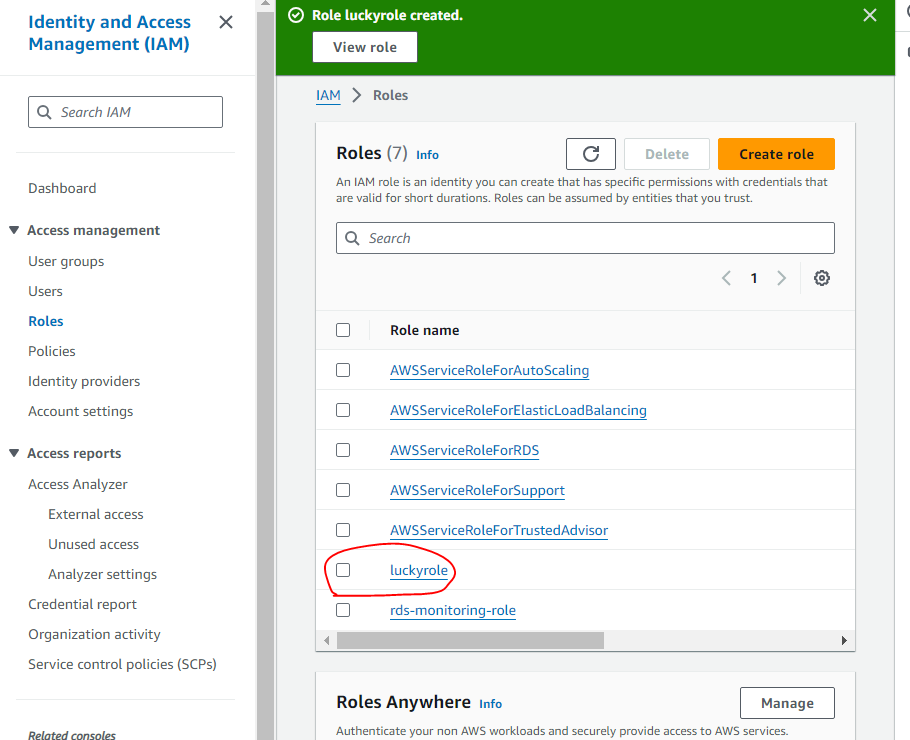Viewport: 910px width, 740px height.
Task: Go to next page of roles
Action: (x=781, y=278)
